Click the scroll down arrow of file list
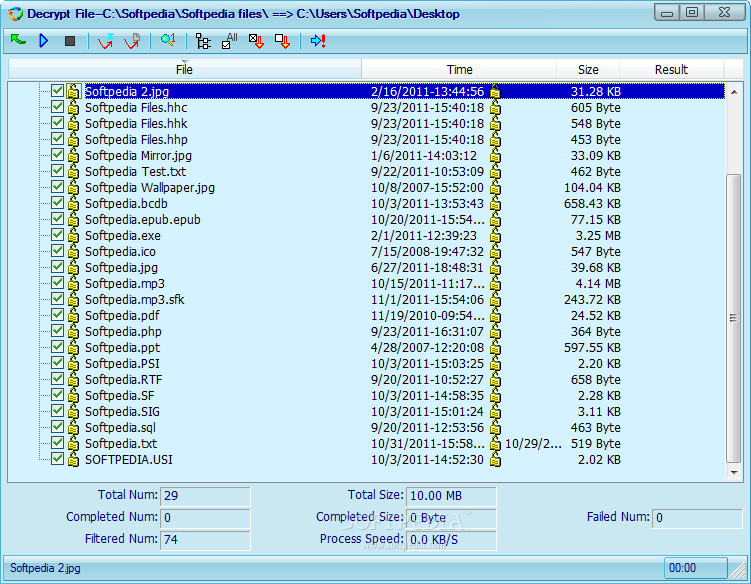751x584 pixels. pyautogui.click(x=734, y=472)
